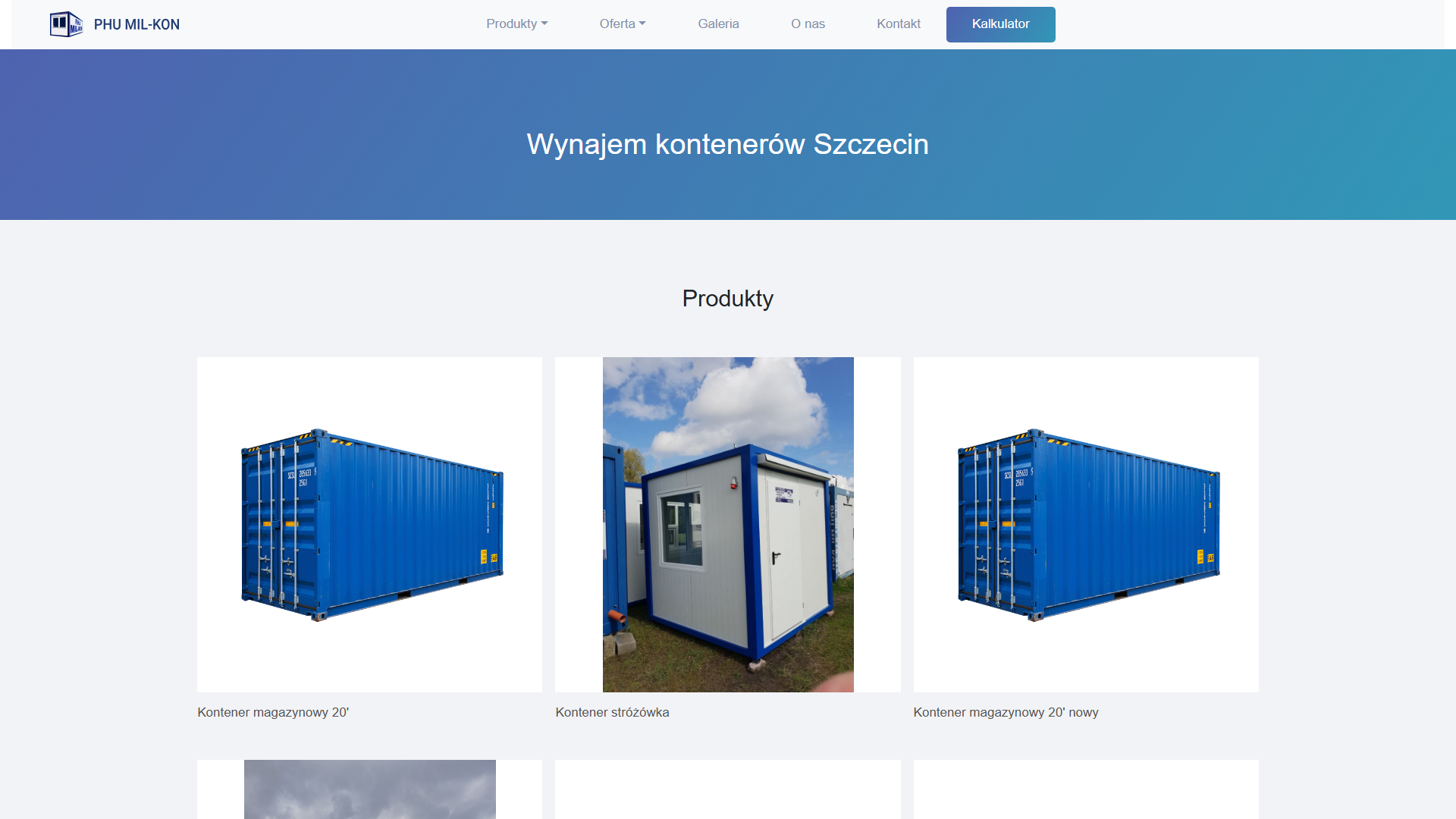Expand the Produkty dropdown menu
This screenshot has height=819, width=1456.
coord(516,24)
